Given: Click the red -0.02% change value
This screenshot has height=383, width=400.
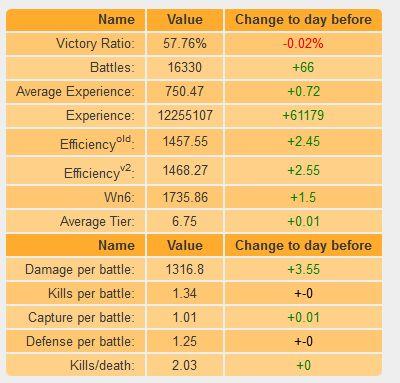Looking at the screenshot, I should [x=303, y=43].
